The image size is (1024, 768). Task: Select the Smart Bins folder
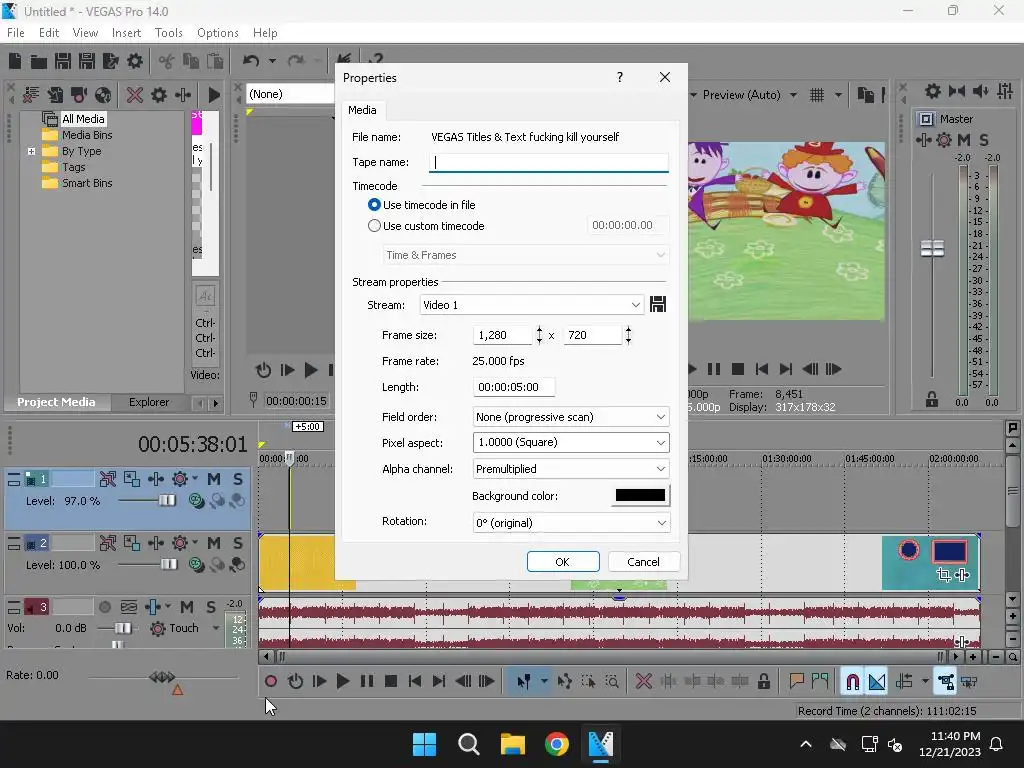pos(87,184)
